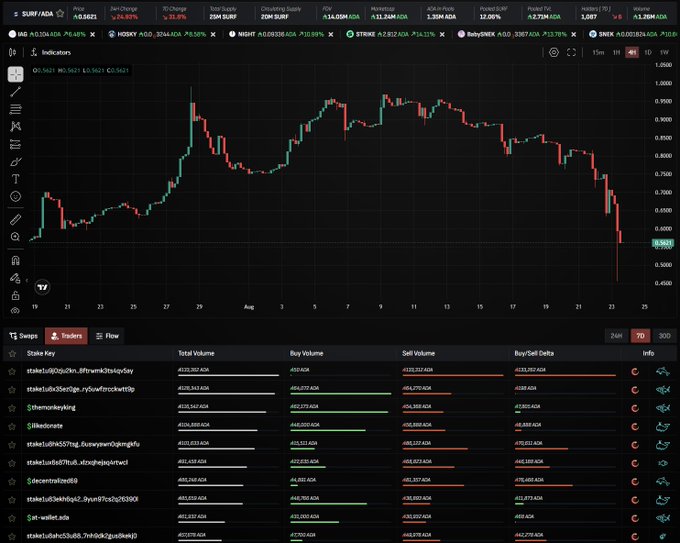Screen dimensions: 680x543
Task: Set traders period to 30D
Action: (x=664, y=336)
